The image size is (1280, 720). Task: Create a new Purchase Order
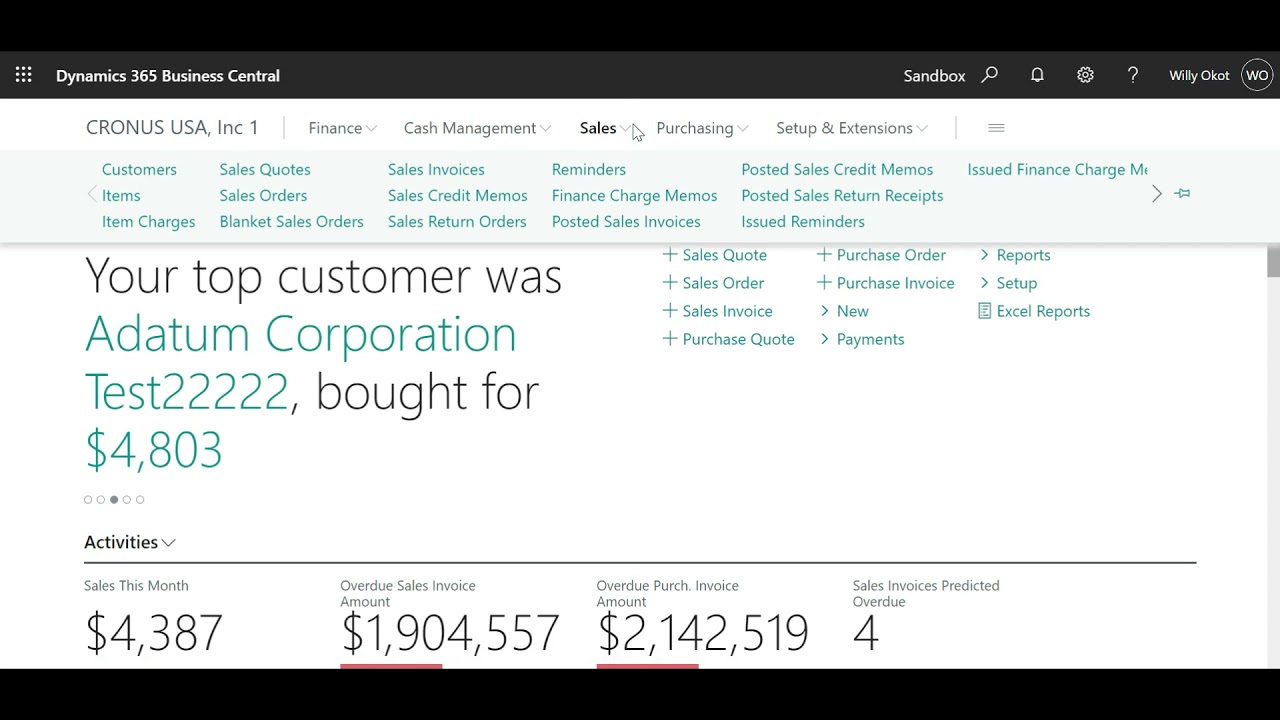tap(881, 255)
